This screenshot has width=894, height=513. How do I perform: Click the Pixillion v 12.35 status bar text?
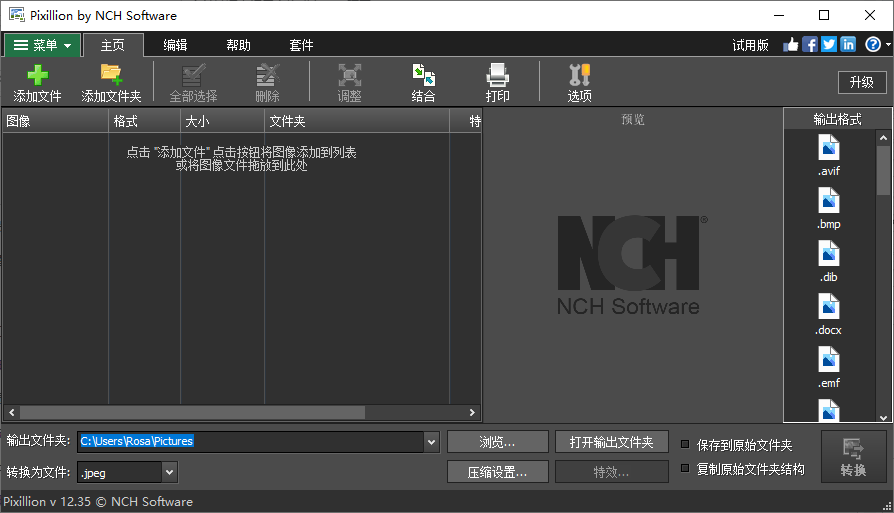pyautogui.click(x=98, y=502)
